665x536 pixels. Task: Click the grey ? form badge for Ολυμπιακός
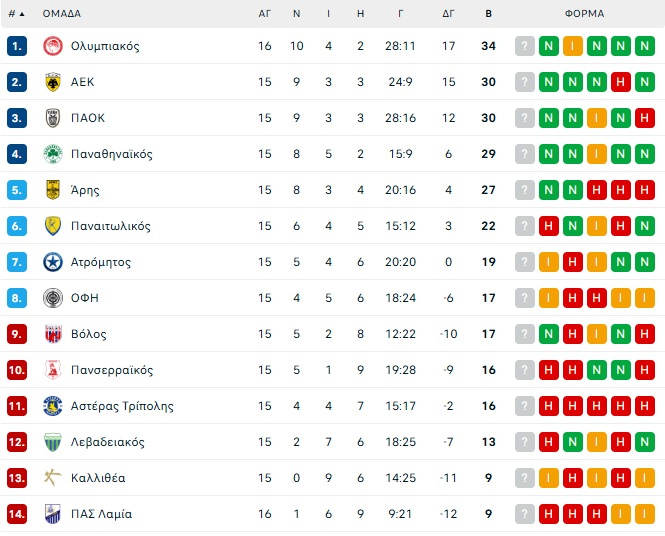[525, 46]
